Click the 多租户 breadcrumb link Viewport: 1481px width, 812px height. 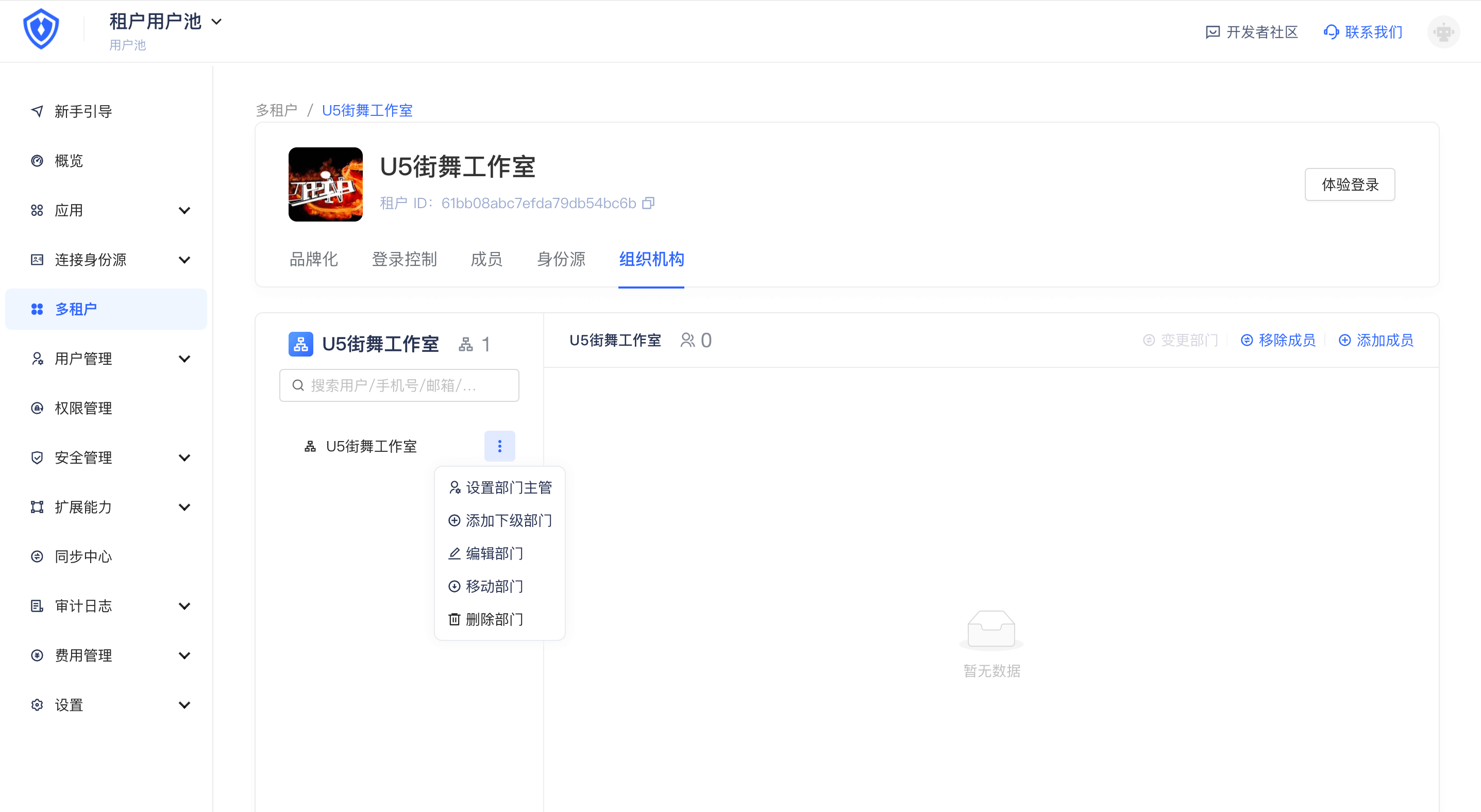pyautogui.click(x=277, y=110)
